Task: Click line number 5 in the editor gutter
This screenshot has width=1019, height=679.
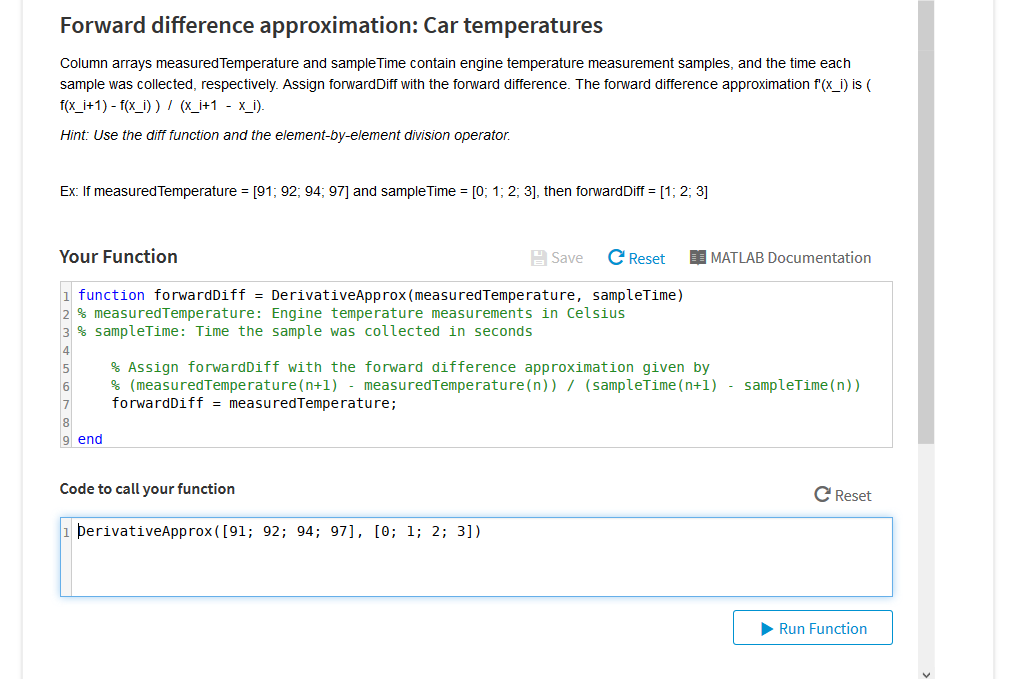Action: 66,367
